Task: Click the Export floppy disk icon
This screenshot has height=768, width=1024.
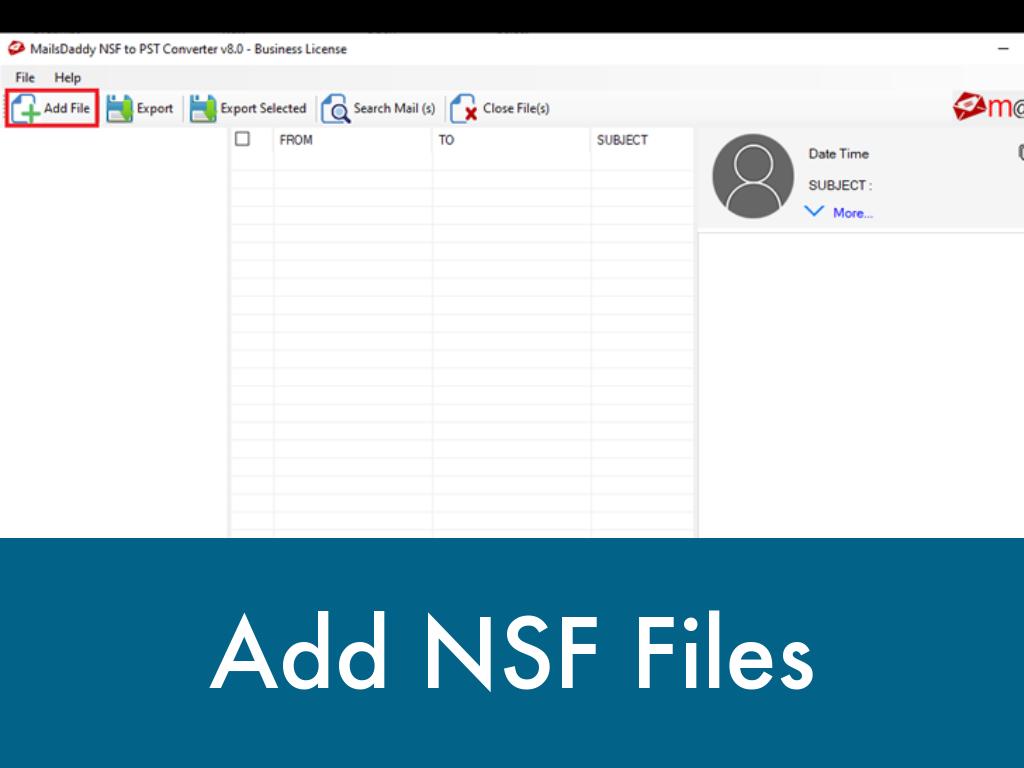Action: tap(120, 109)
